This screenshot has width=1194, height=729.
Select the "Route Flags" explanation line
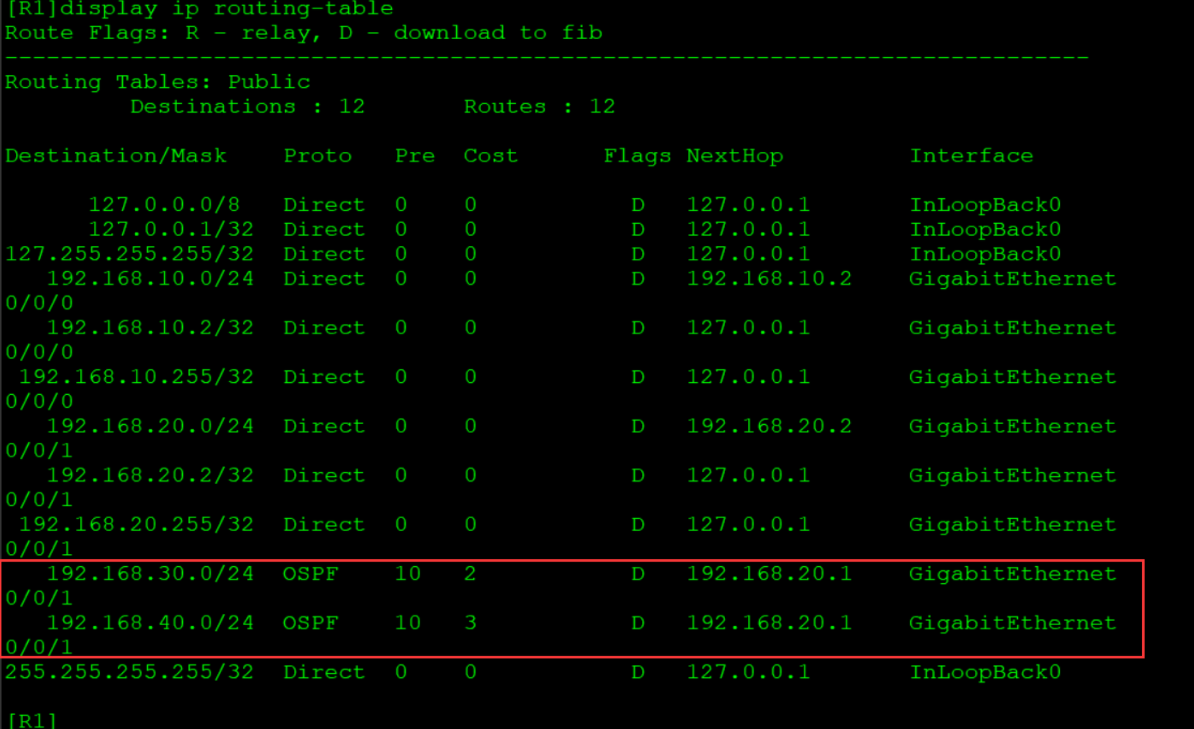(x=300, y=33)
